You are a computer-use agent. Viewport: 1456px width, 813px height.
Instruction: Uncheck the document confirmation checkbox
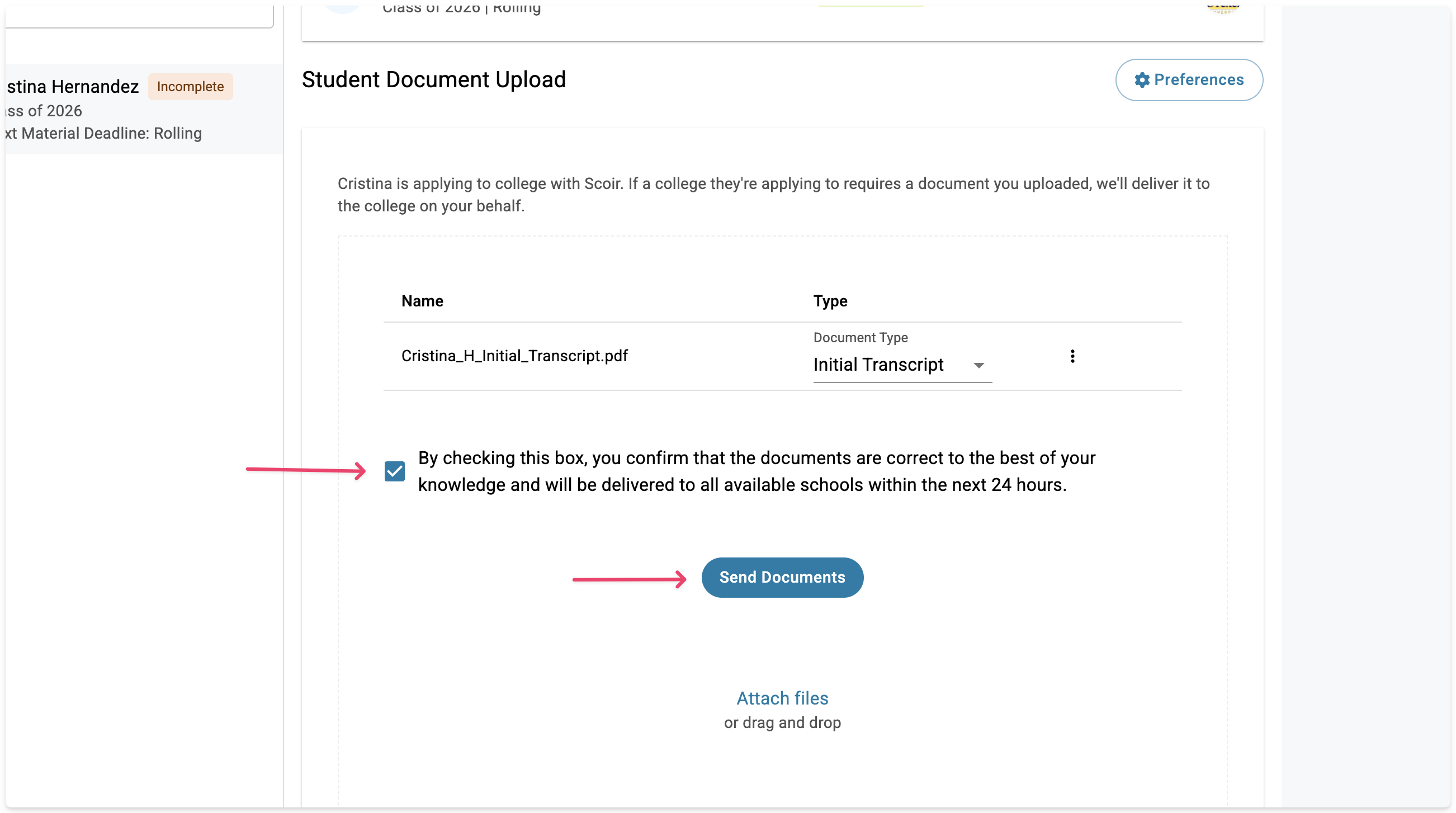point(395,471)
